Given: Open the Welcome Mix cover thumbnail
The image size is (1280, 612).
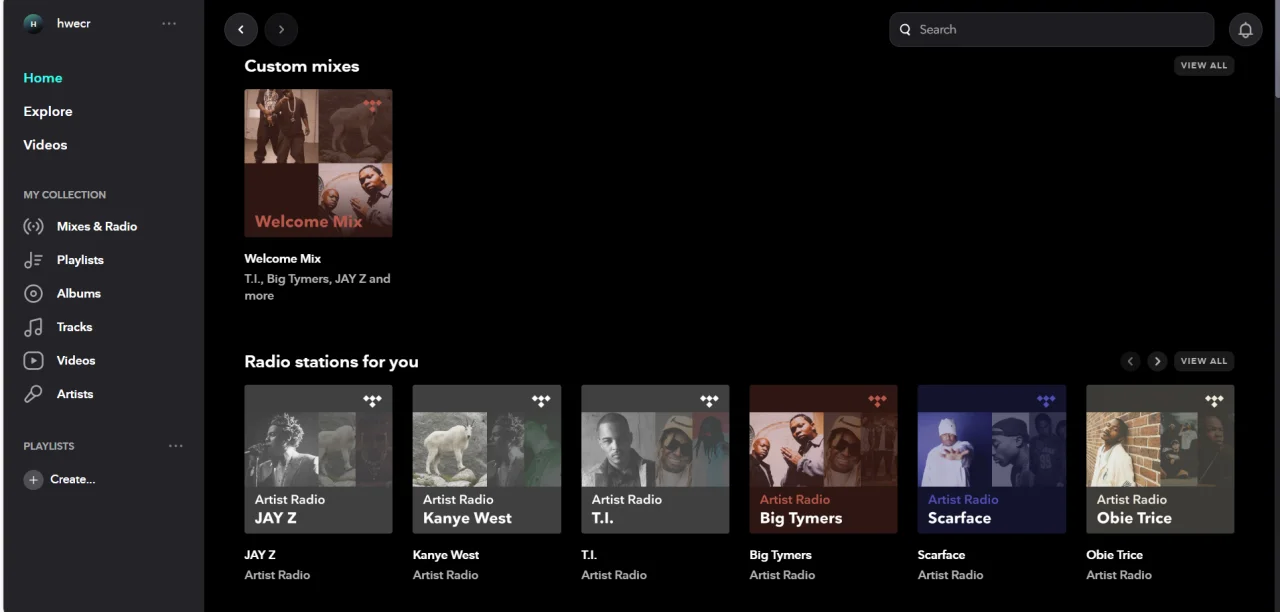Looking at the screenshot, I should (x=318, y=163).
